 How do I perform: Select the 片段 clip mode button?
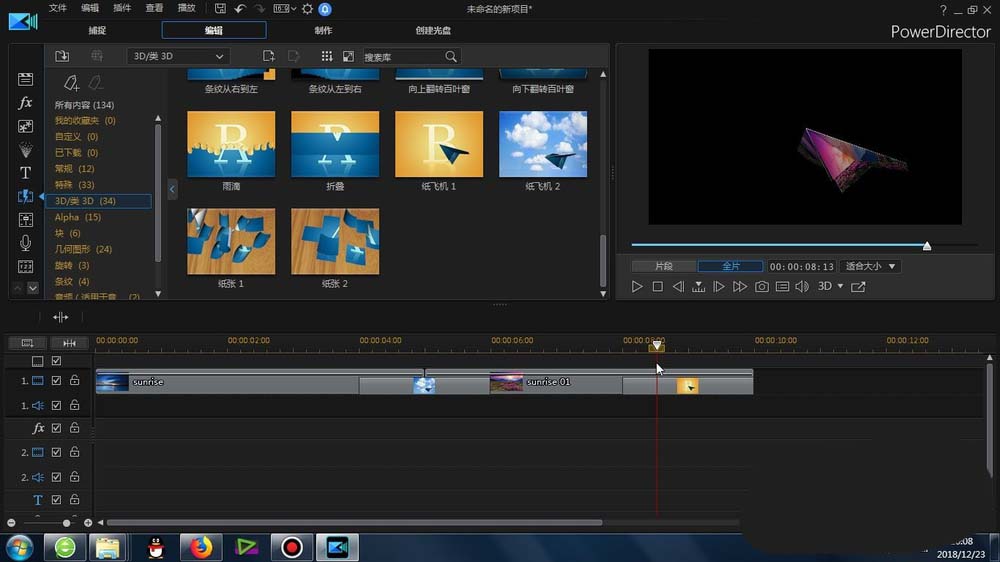663,266
